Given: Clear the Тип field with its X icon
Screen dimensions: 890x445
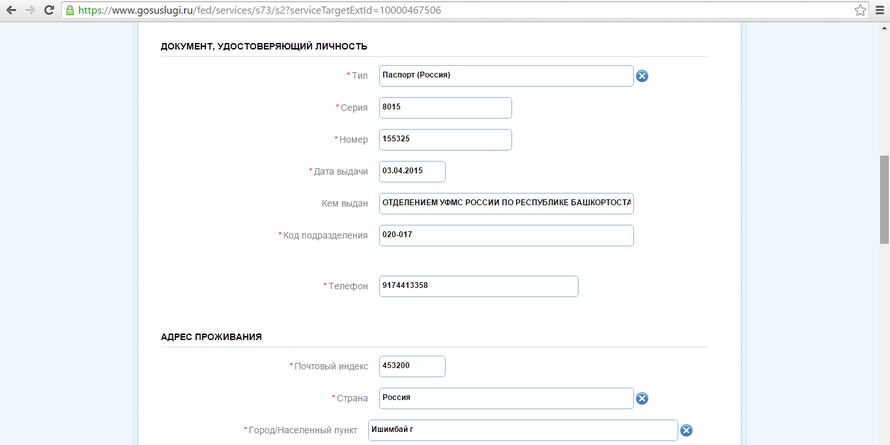Looking at the screenshot, I should pyautogui.click(x=642, y=76).
